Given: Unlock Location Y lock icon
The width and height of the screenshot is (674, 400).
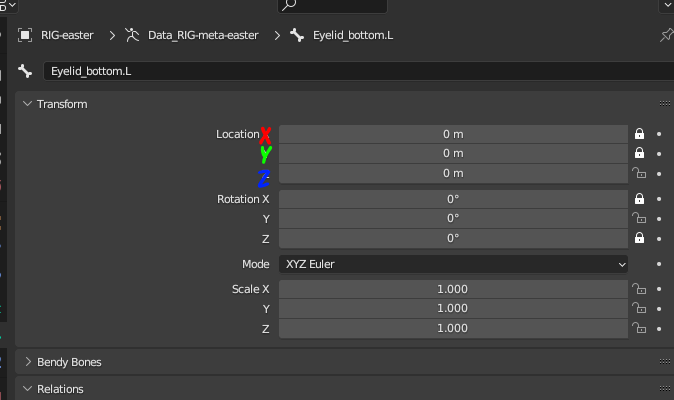Looking at the screenshot, I should click(639, 153).
